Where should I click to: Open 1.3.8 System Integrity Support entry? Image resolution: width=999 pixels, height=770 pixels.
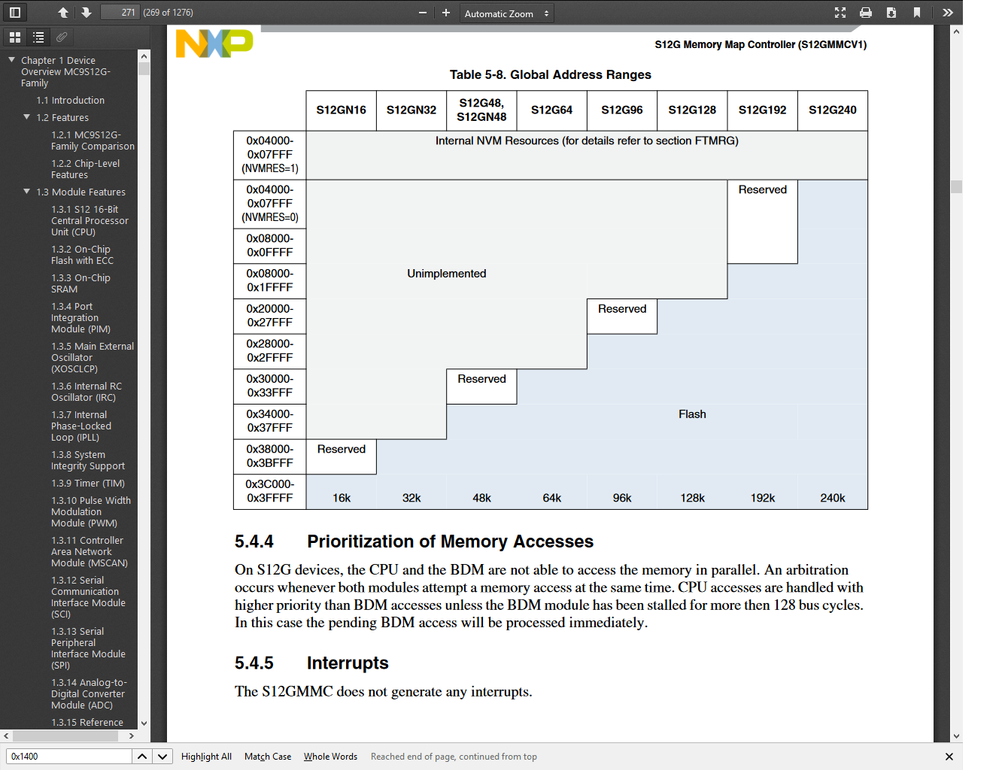(x=88, y=460)
